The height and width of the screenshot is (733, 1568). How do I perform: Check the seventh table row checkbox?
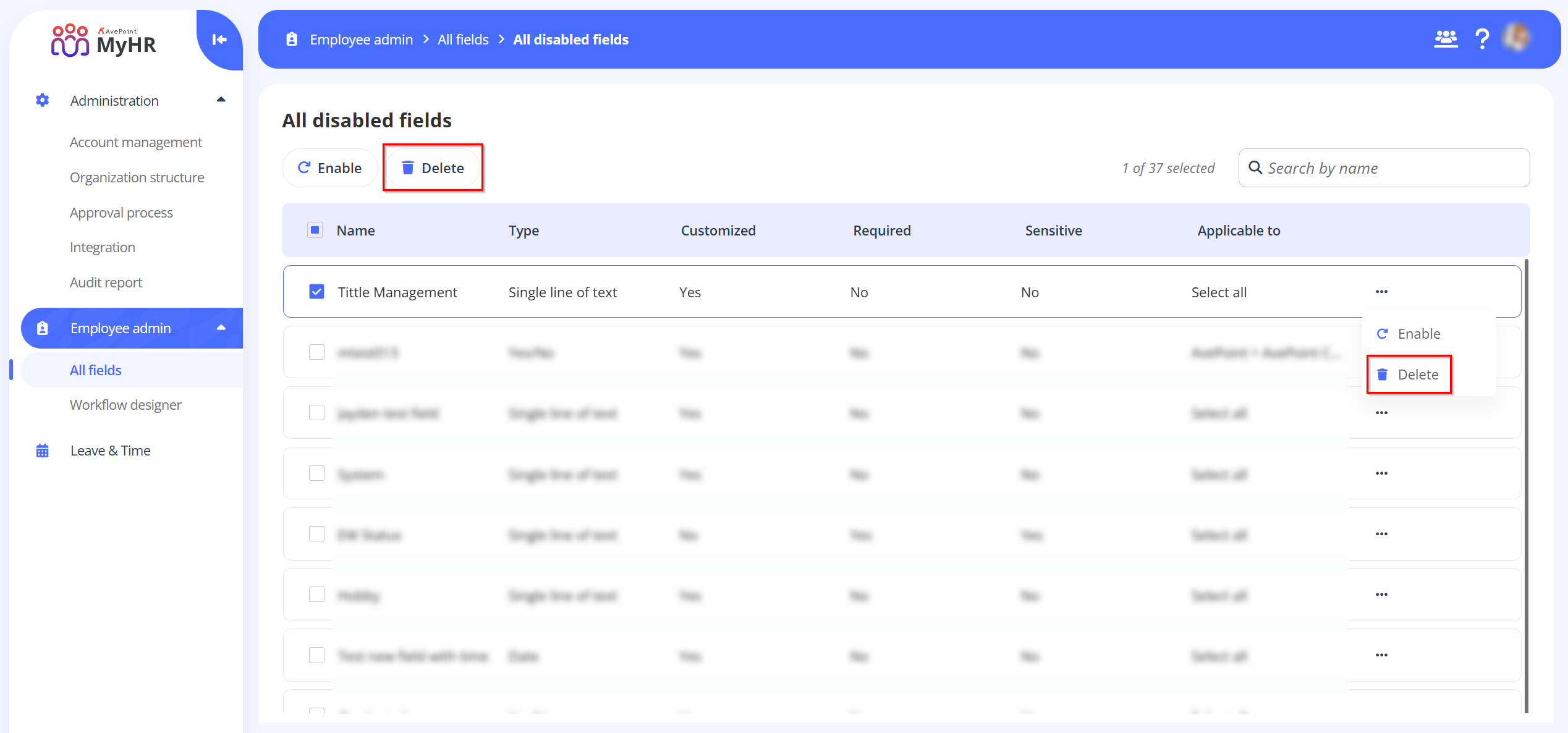316,655
